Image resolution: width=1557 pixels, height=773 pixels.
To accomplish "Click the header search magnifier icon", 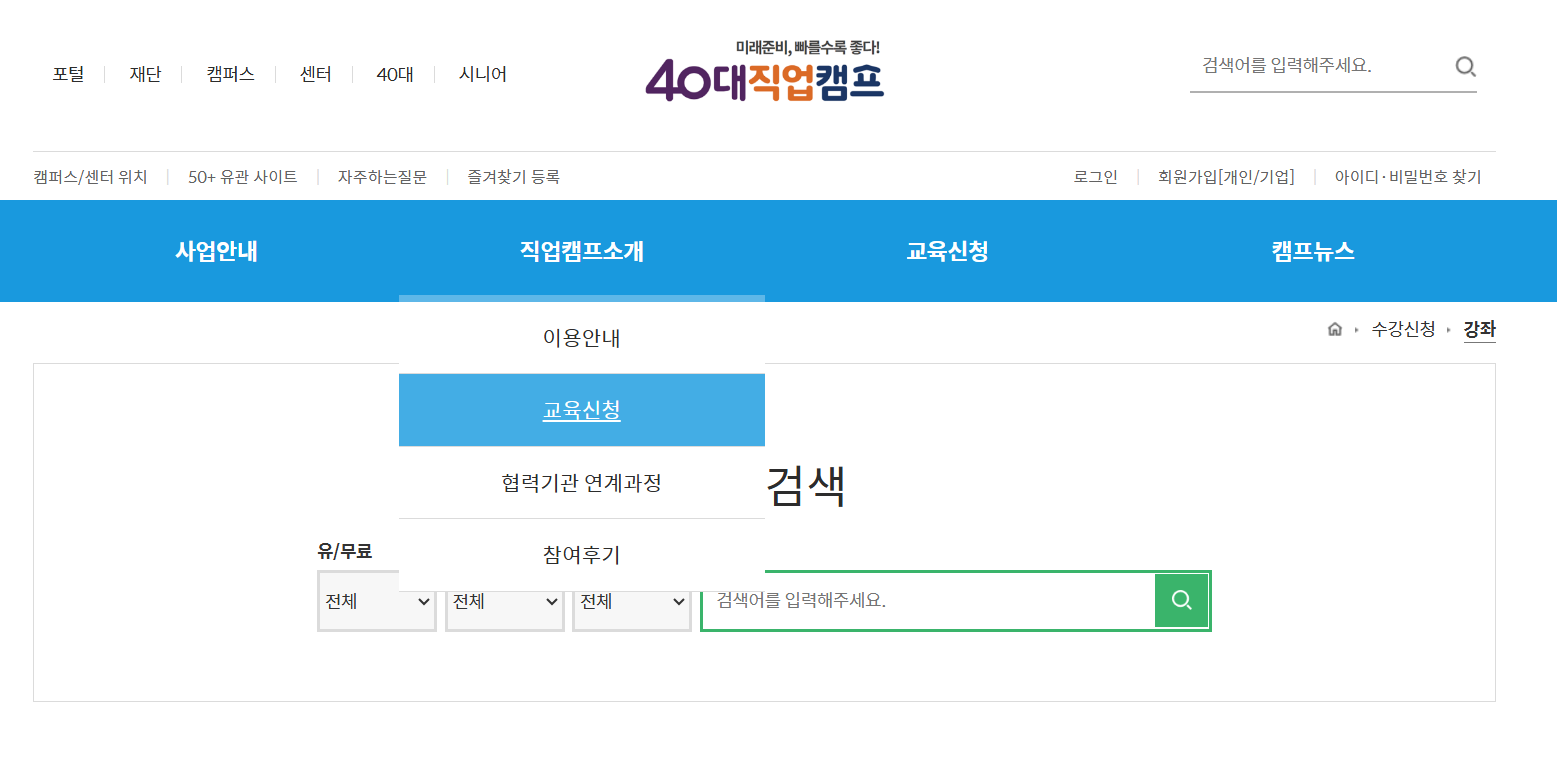I will pos(1465,67).
